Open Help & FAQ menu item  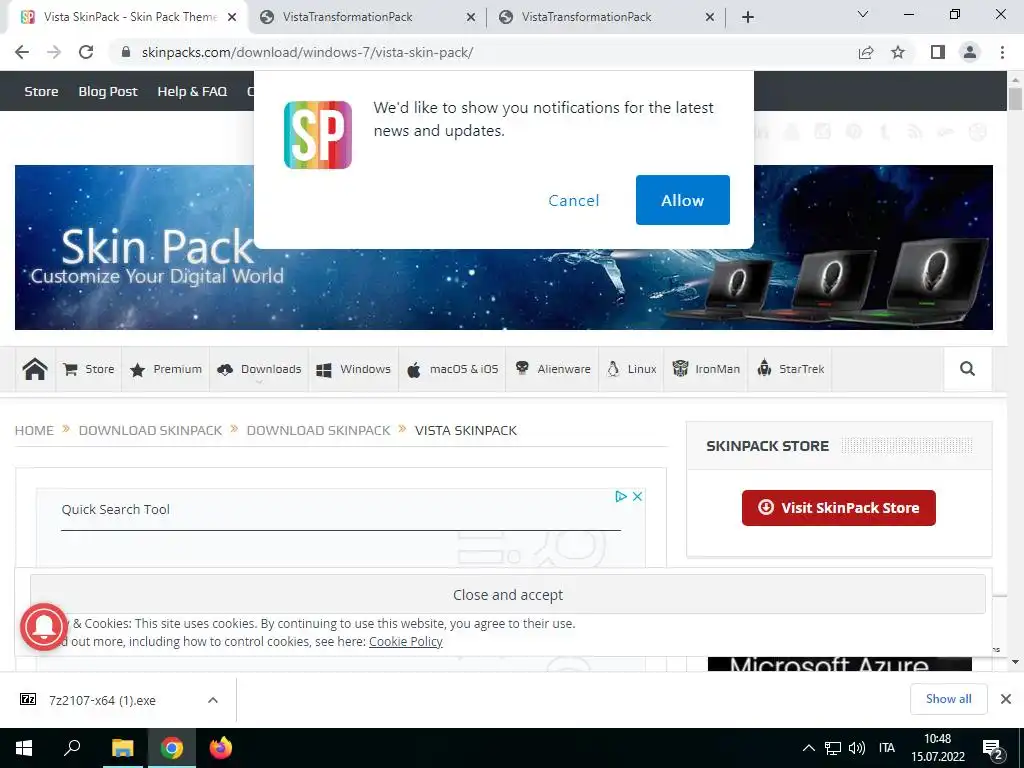point(192,91)
